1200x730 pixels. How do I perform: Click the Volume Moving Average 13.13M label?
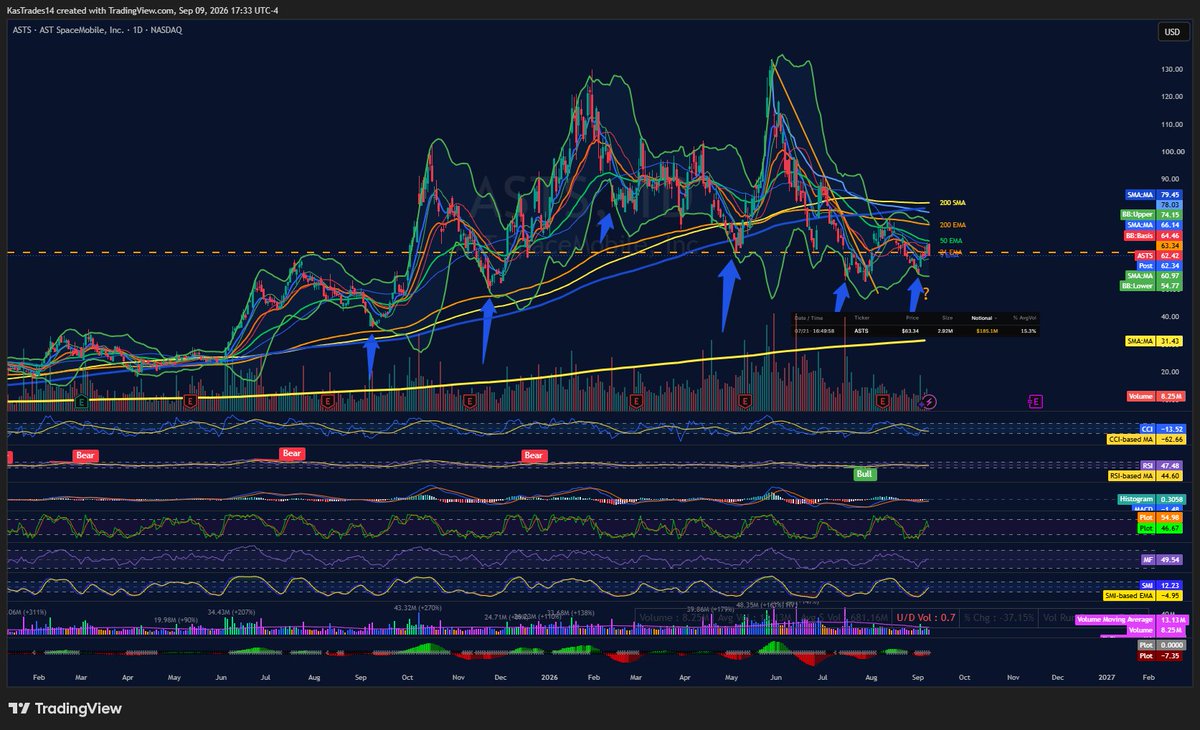coord(1134,620)
